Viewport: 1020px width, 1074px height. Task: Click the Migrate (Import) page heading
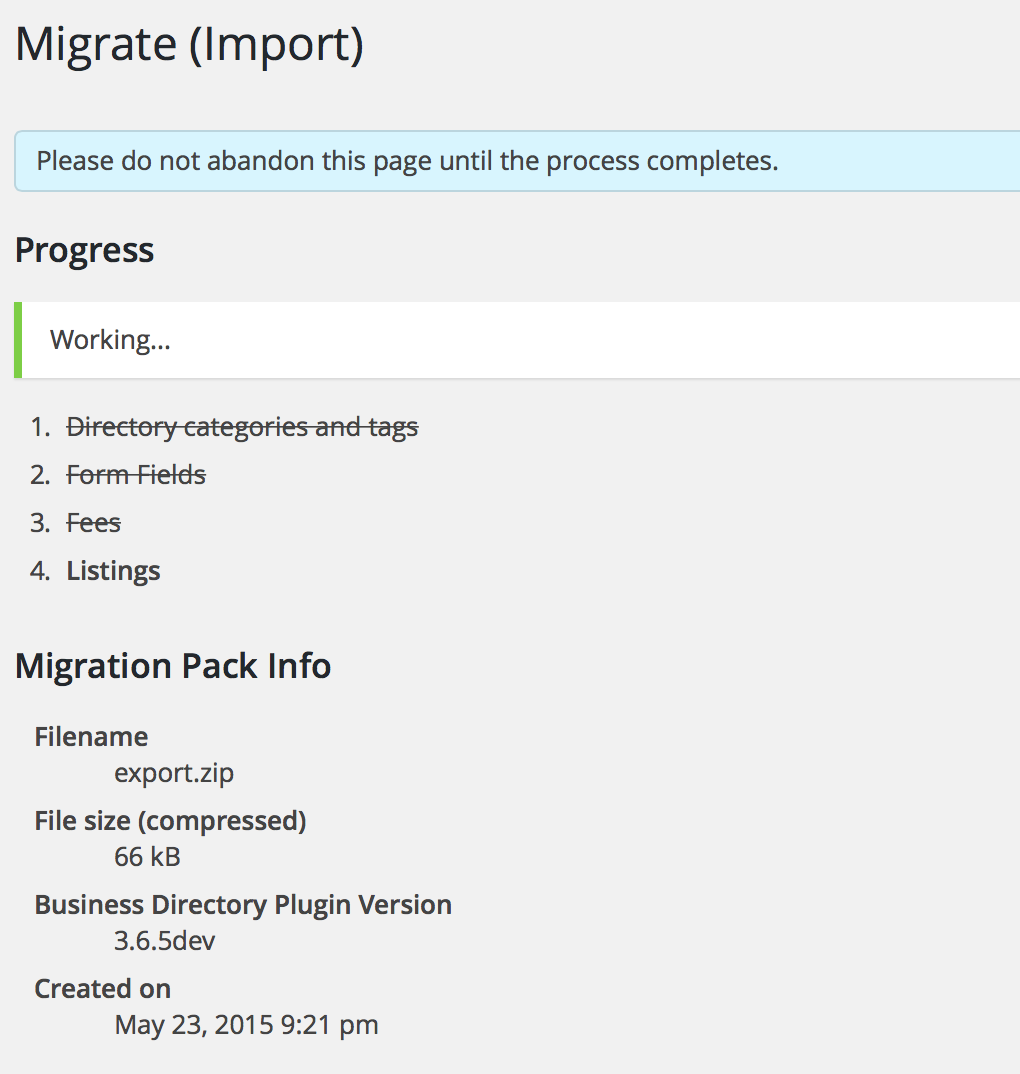[x=189, y=46]
